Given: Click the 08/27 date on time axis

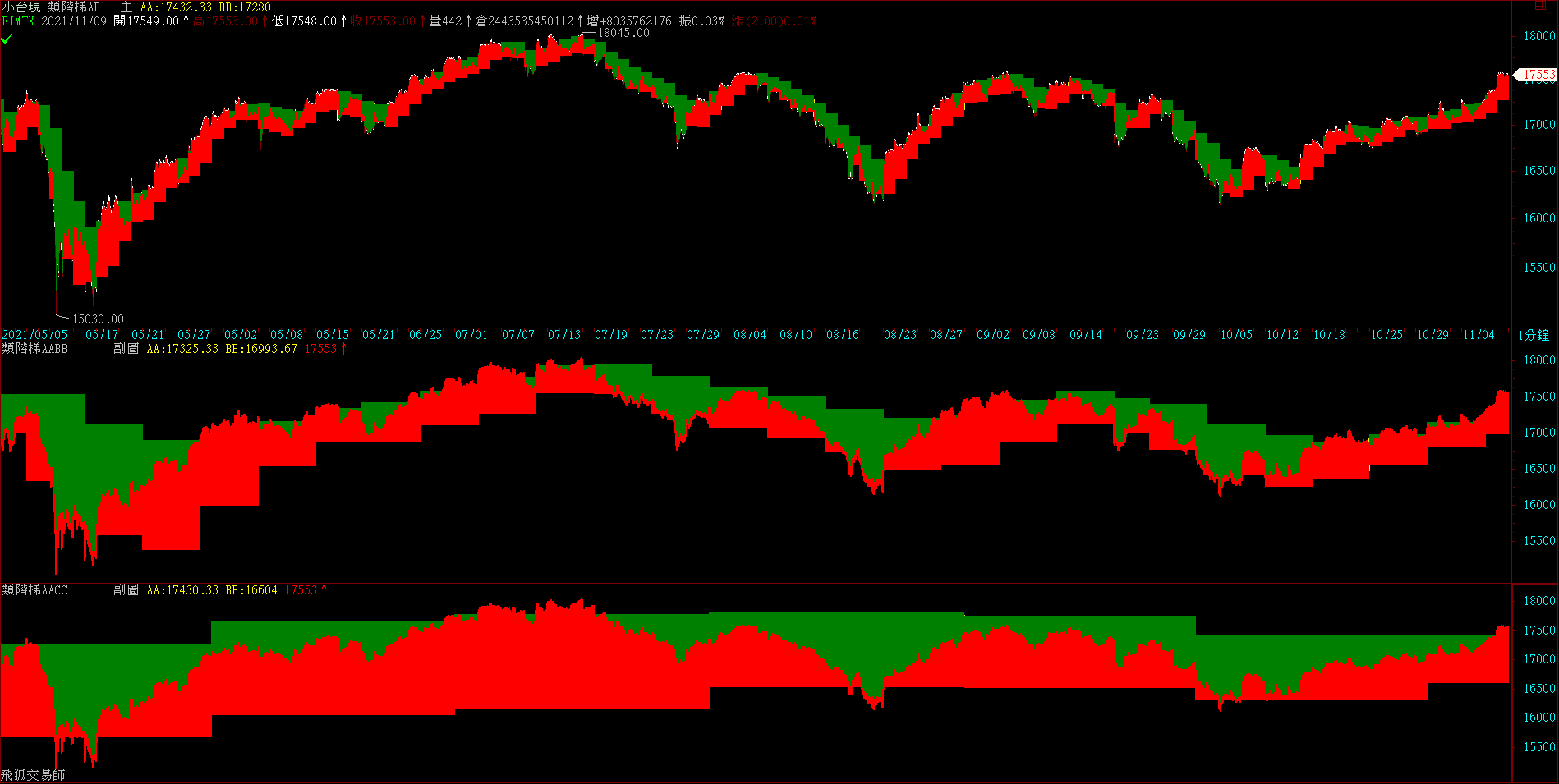Looking at the screenshot, I should (946, 335).
